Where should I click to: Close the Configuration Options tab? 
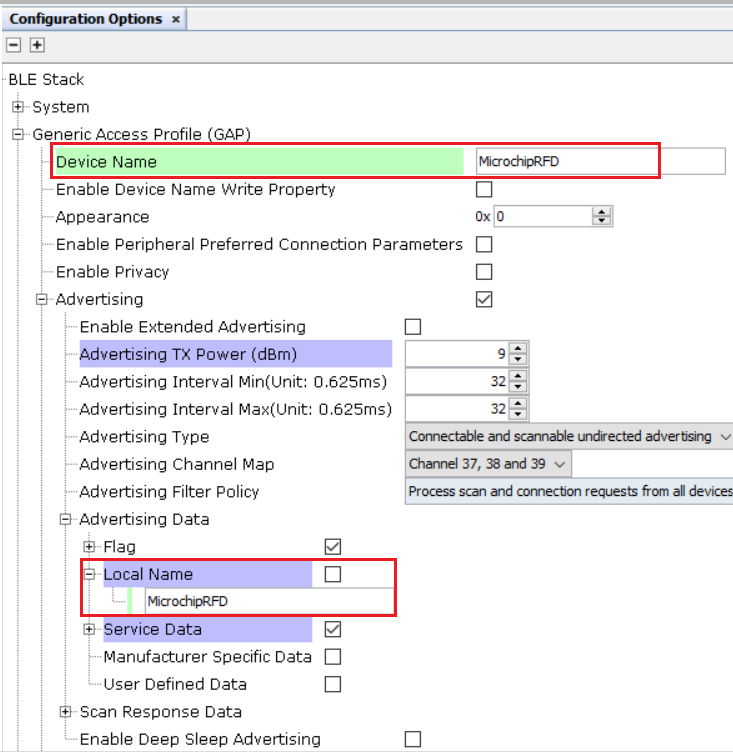point(176,19)
